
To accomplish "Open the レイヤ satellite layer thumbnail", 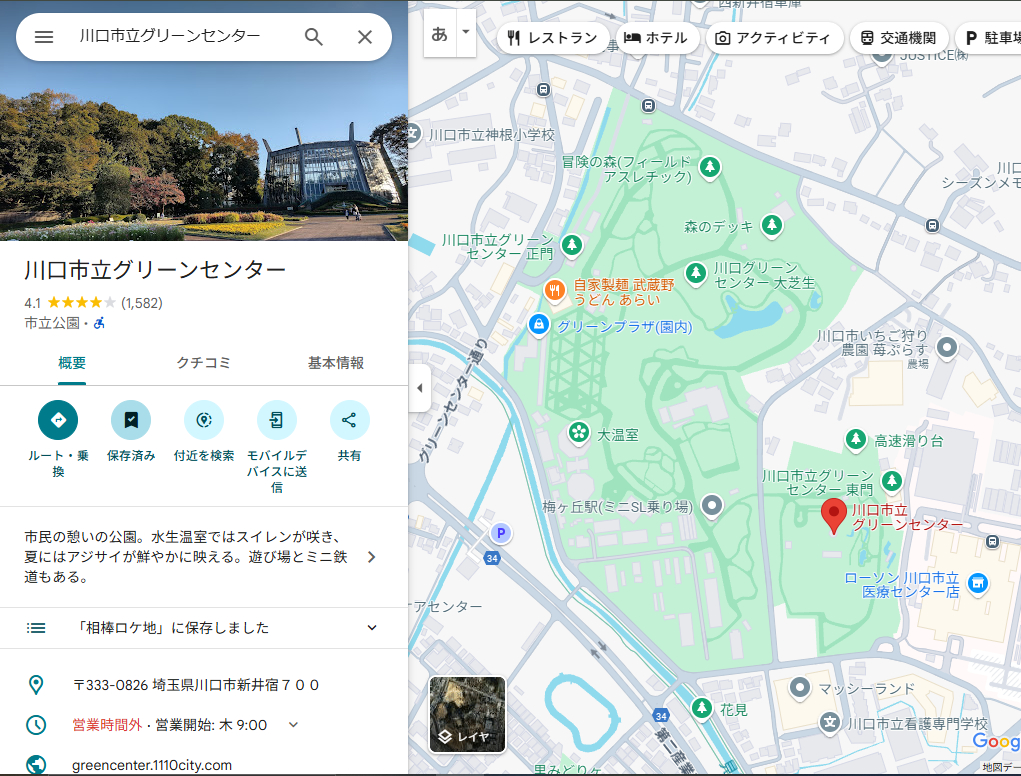I will 467,714.
